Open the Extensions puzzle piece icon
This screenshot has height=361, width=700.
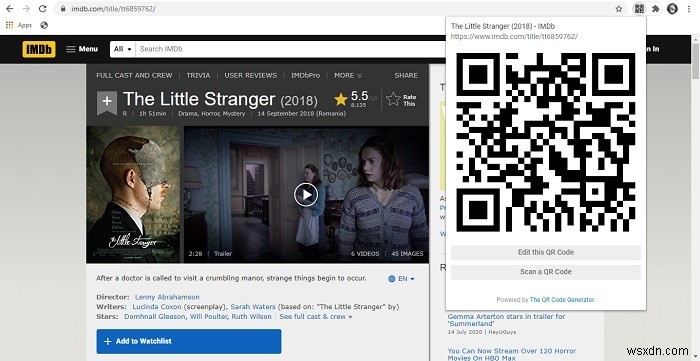(655, 8)
